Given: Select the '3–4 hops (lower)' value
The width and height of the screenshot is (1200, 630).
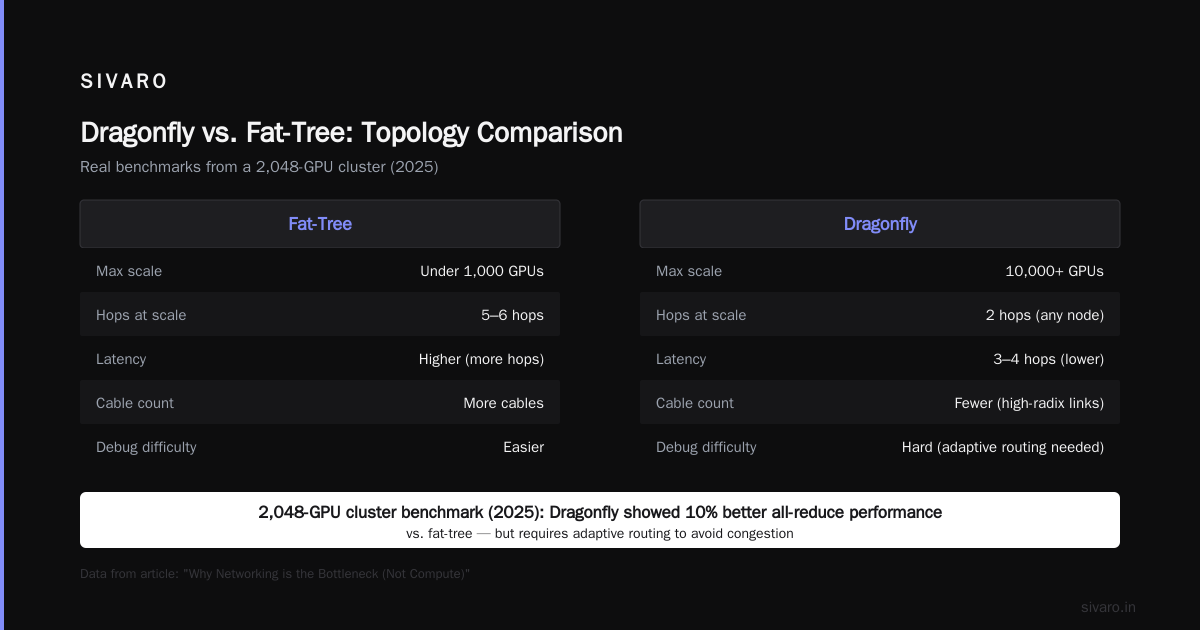Looking at the screenshot, I should click(1048, 359).
